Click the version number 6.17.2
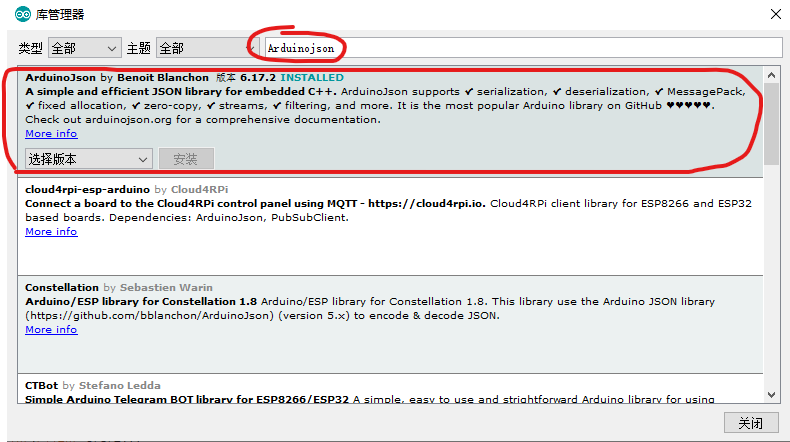Viewport: 790px width, 442px height. [258, 78]
